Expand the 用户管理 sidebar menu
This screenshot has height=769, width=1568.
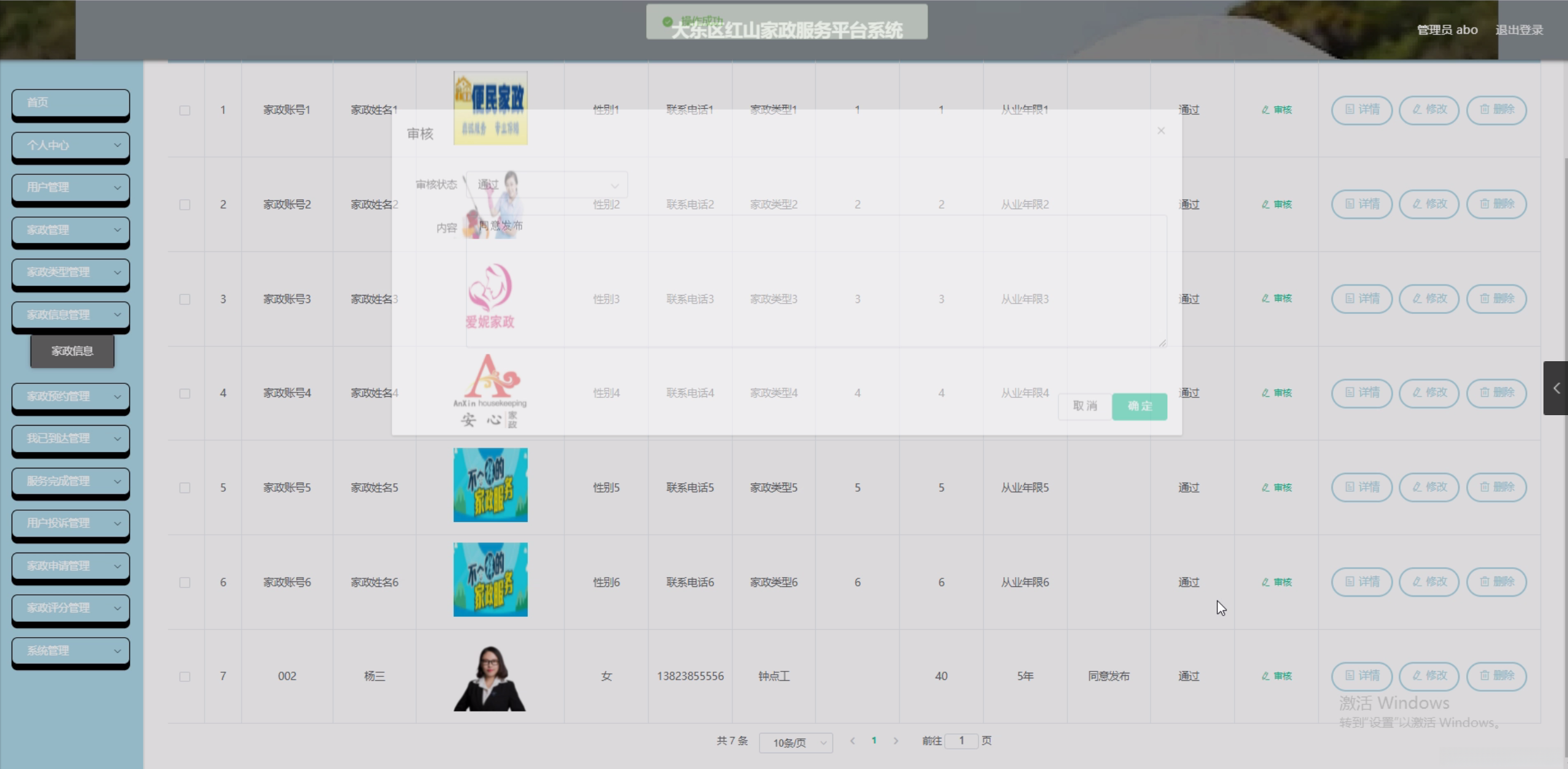[70, 187]
